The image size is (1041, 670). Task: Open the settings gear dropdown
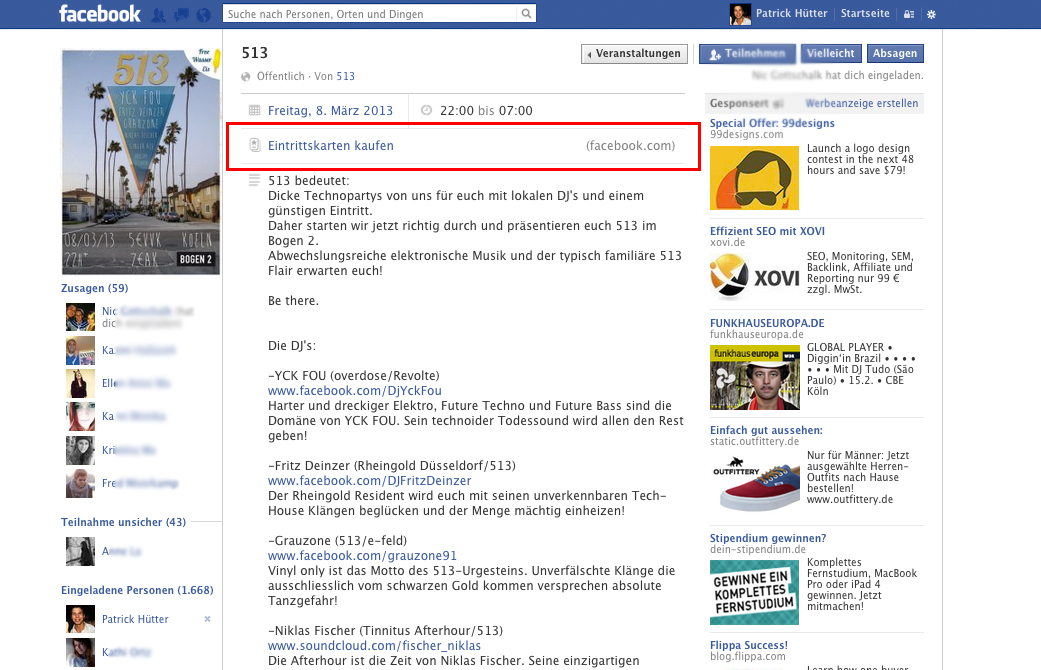(930, 14)
